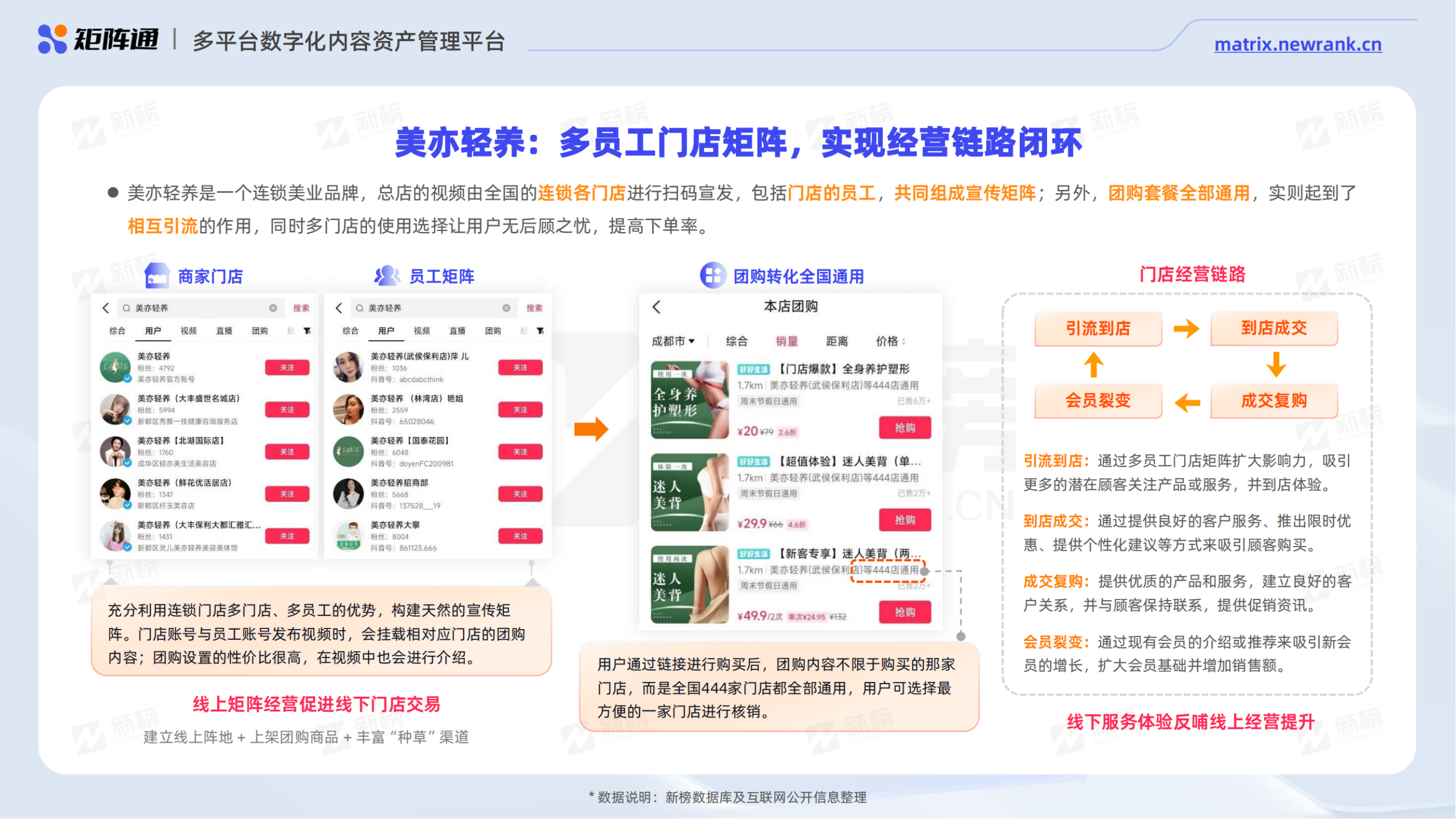1456x819 pixels.
Task: Open the 国泰花园 green logo avatar
Action: click(348, 452)
